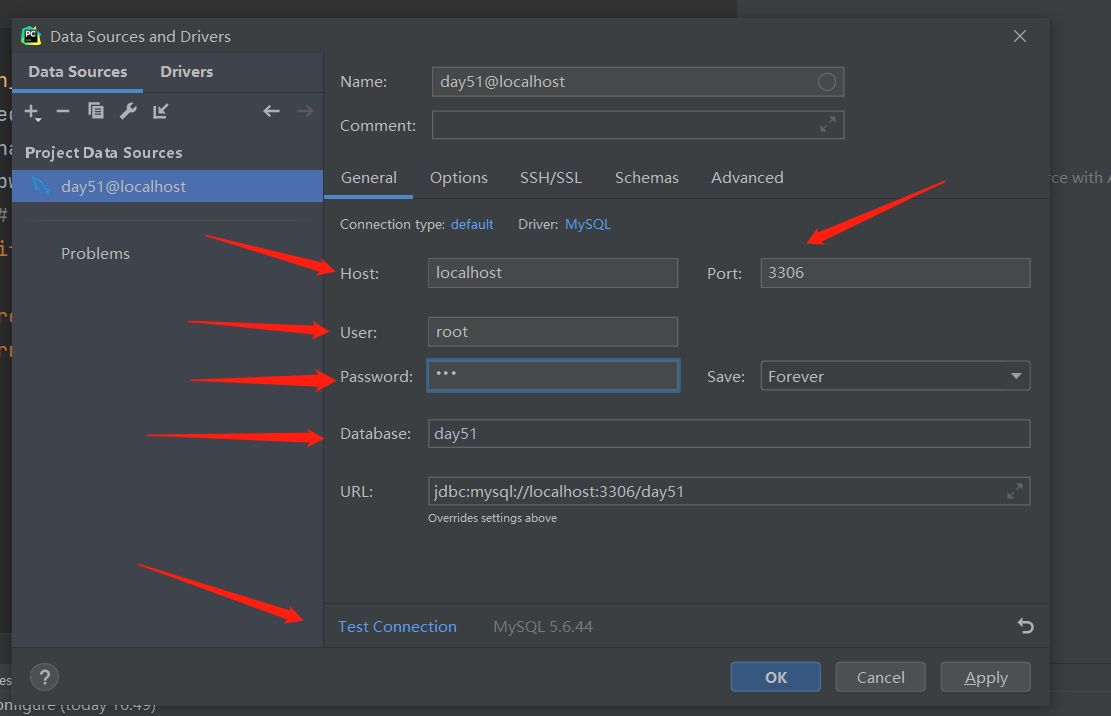Screen dimensions: 1111x716
Task: Click MySQL 5.6.44 version text
Action: (x=543, y=627)
